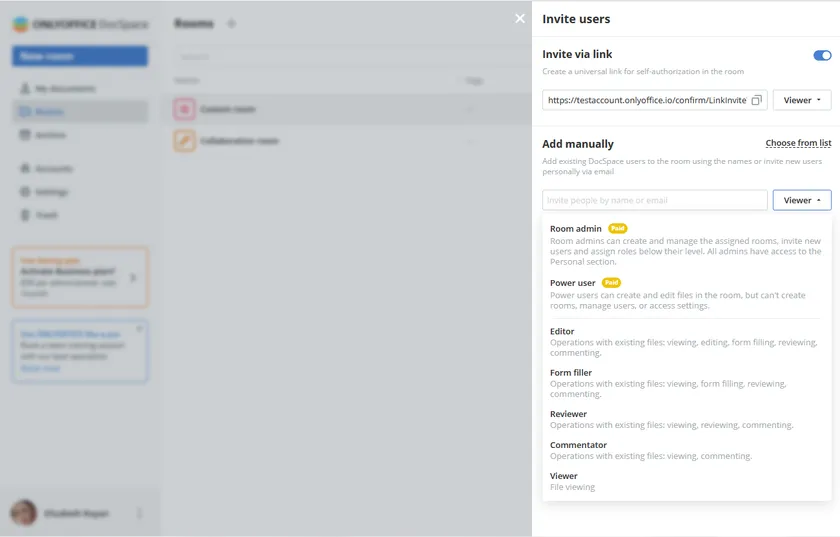Click the Custom room icon
Image resolution: width=840 pixels, height=537 pixels.
click(x=184, y=109)
